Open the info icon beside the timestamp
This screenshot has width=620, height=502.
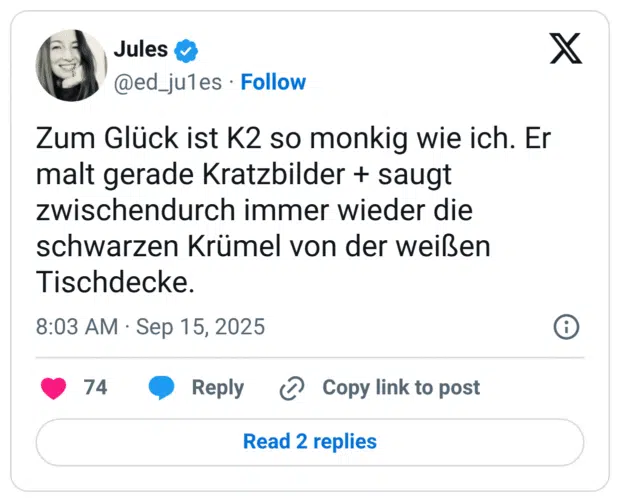[566, 327]
